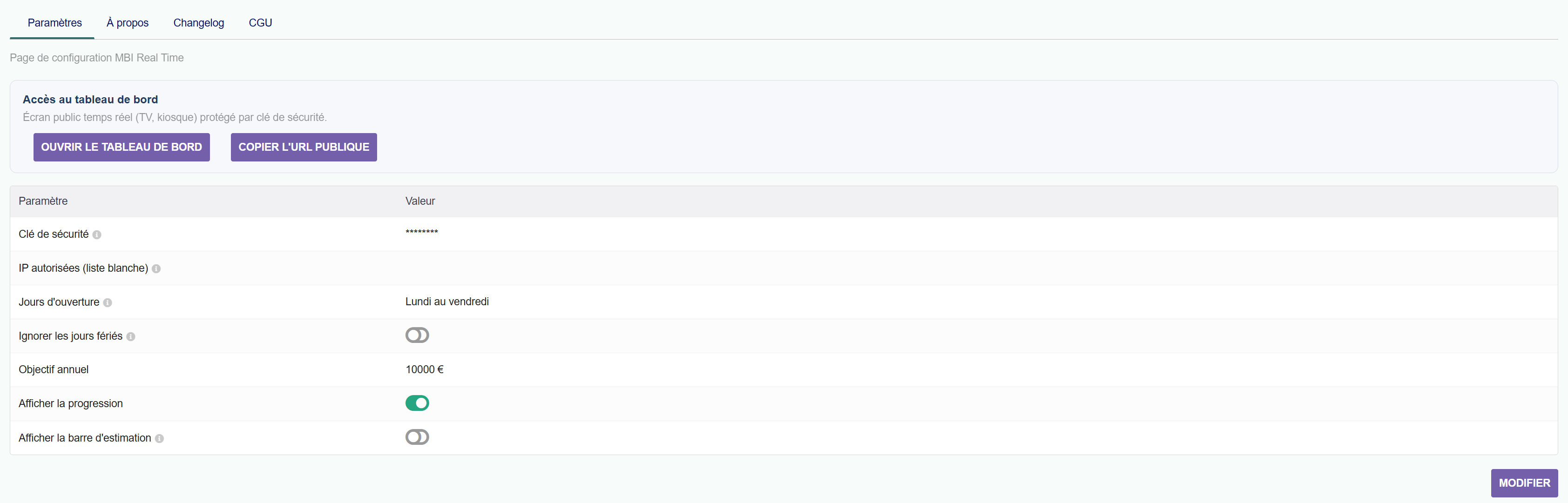Enable the Ignorer les jours fériés toggle
1568x503 pixels.
tap(417, 335)
